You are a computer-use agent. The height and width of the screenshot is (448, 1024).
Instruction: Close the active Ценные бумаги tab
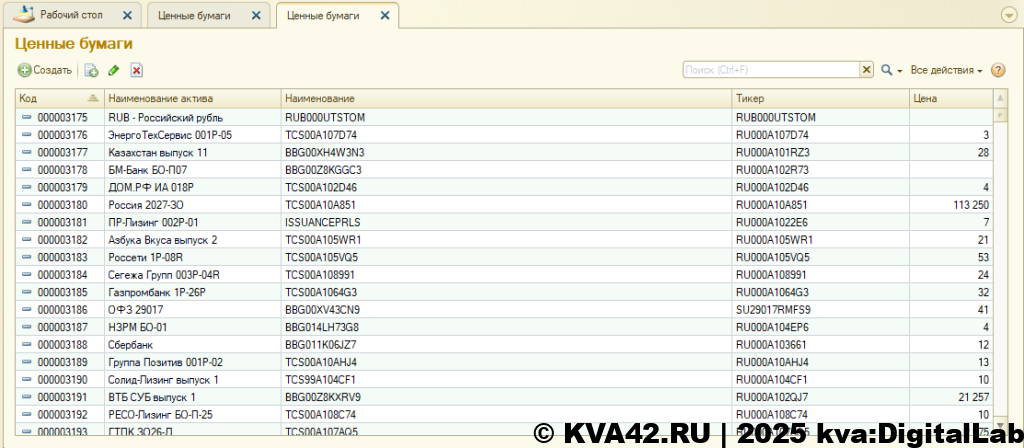tap(383, 16)
